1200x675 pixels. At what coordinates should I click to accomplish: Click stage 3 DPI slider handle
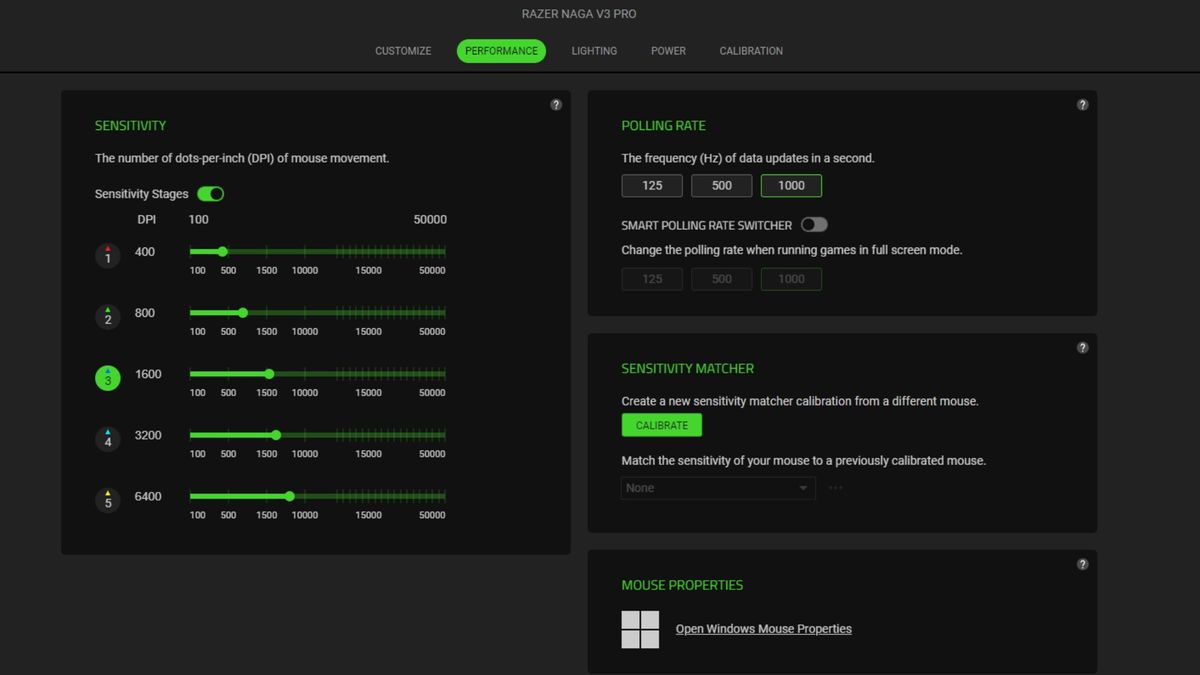click(269, 374)
